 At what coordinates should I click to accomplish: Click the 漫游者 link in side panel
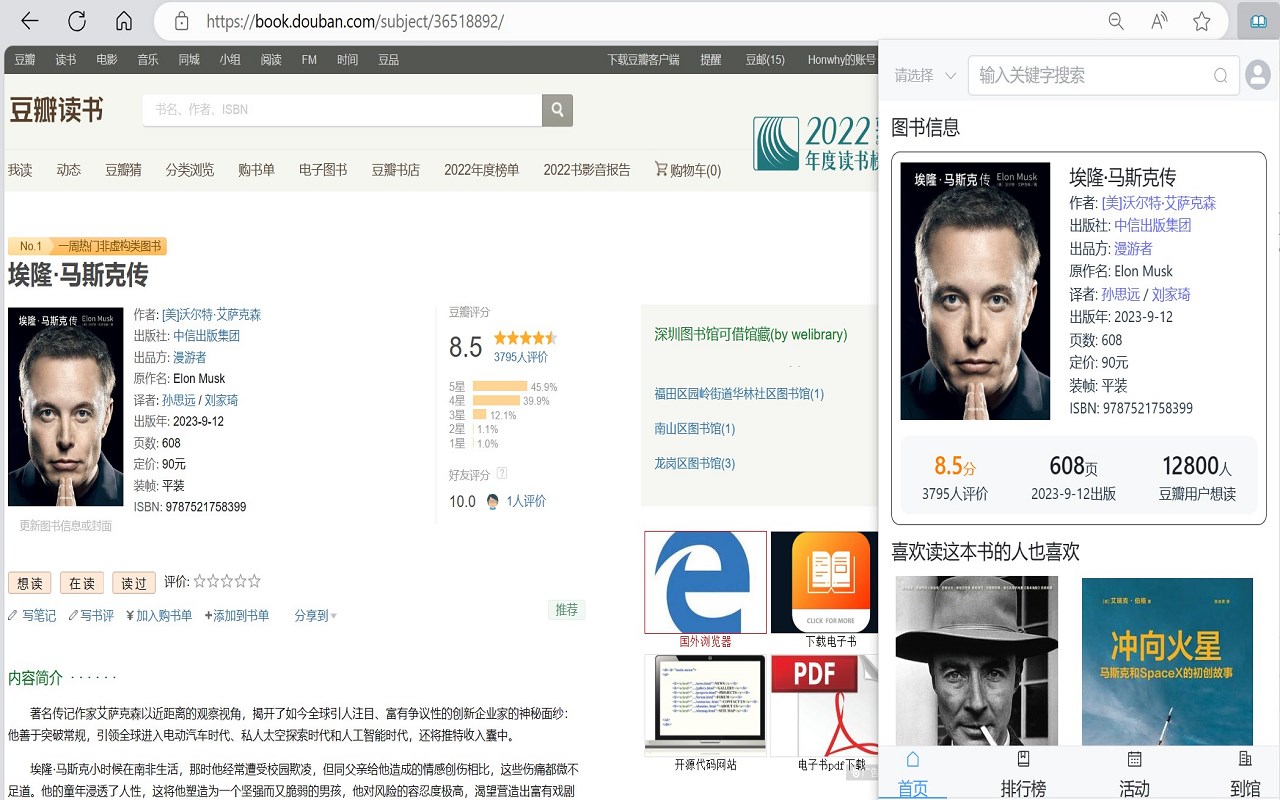click(x=1133, y=248)
